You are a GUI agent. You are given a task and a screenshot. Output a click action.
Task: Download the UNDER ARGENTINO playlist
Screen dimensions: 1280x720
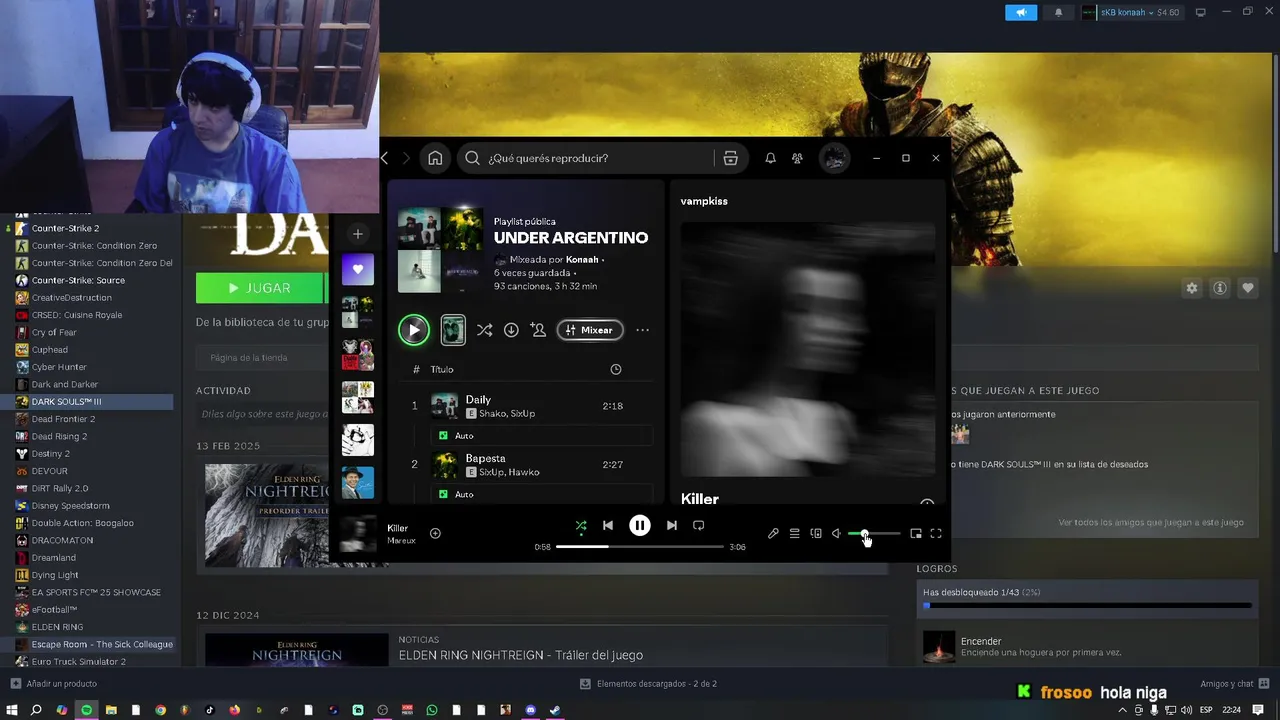511,330
